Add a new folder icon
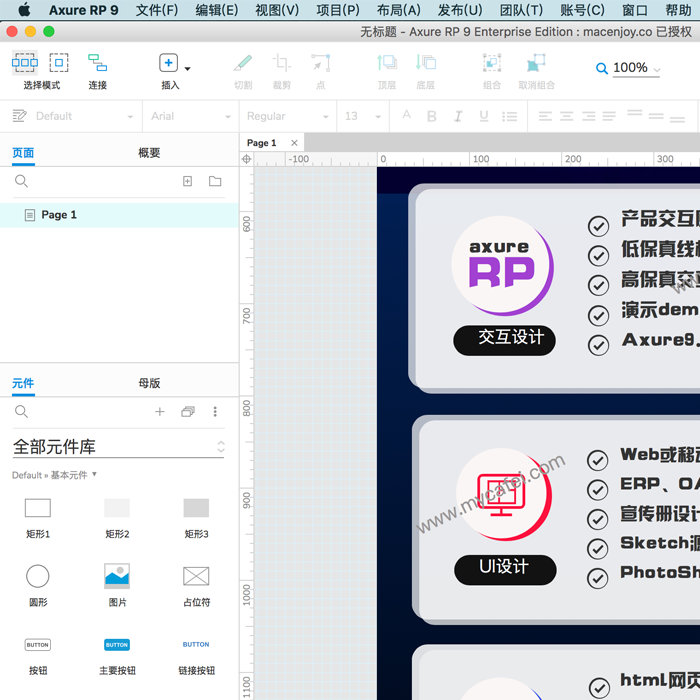The height and width of the screenshot is (700, 700). pos(215,181)
